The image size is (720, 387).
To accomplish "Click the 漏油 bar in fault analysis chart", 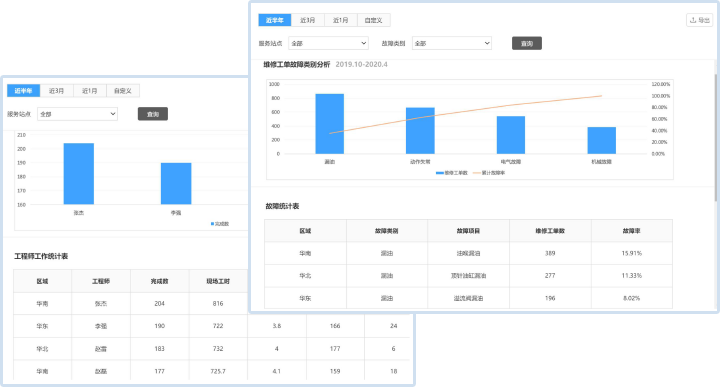I will 329,124.
